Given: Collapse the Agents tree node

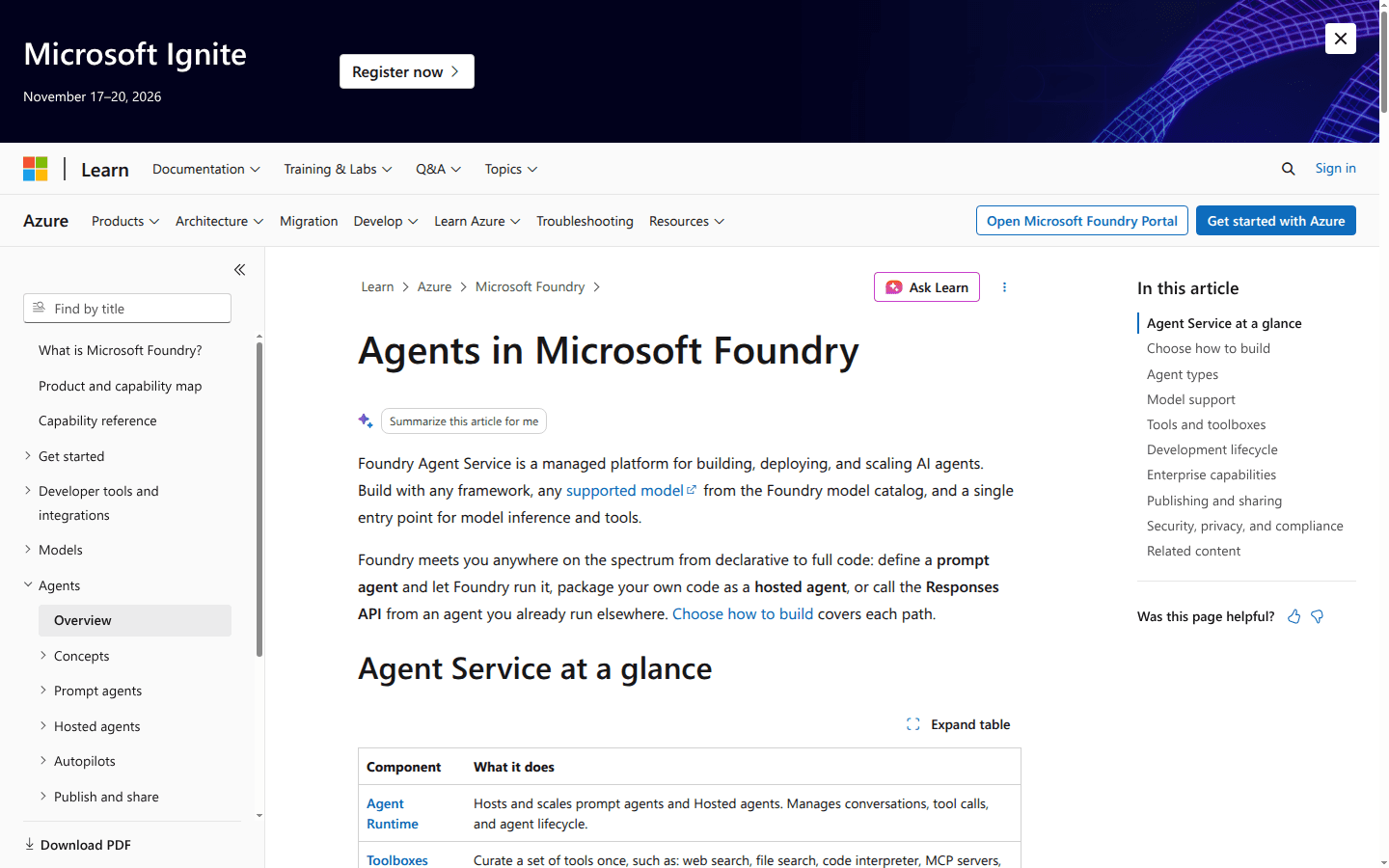Looking at the screenshot, I should point(28,584).
